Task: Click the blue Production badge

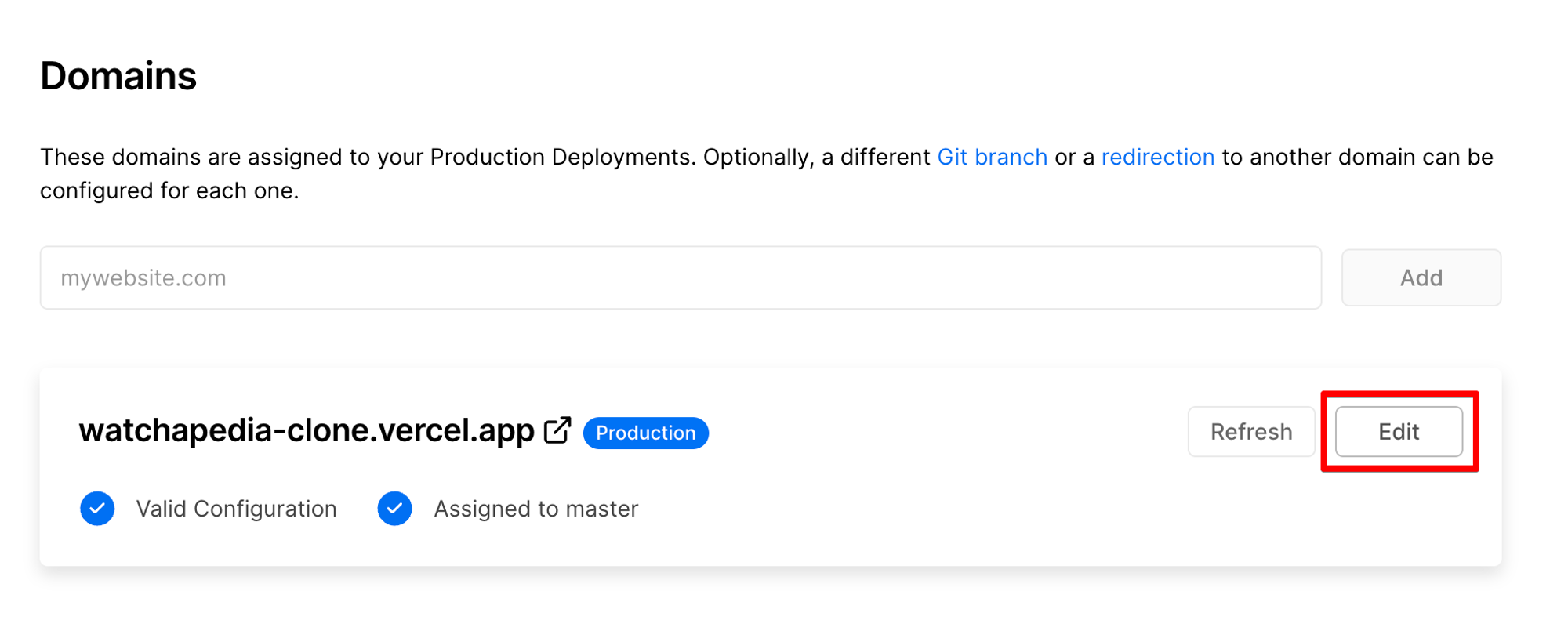Action: (x=645, y=433)
